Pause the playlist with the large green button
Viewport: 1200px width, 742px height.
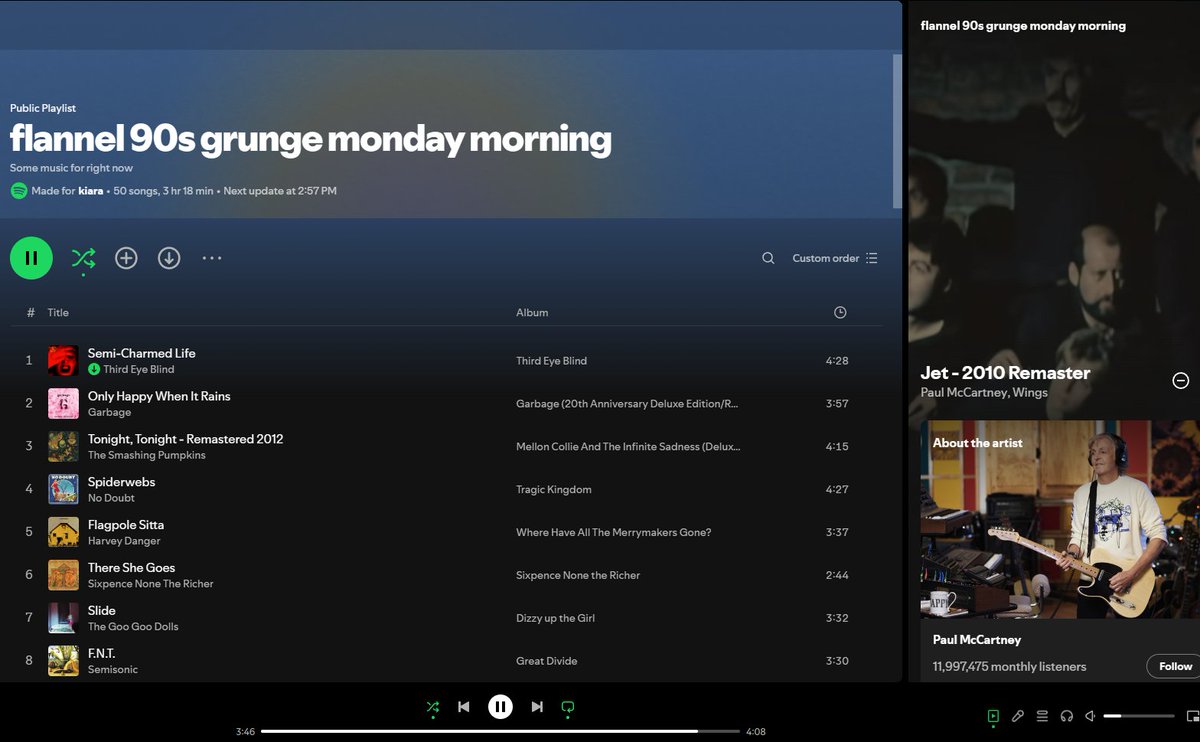pos(31,258)
